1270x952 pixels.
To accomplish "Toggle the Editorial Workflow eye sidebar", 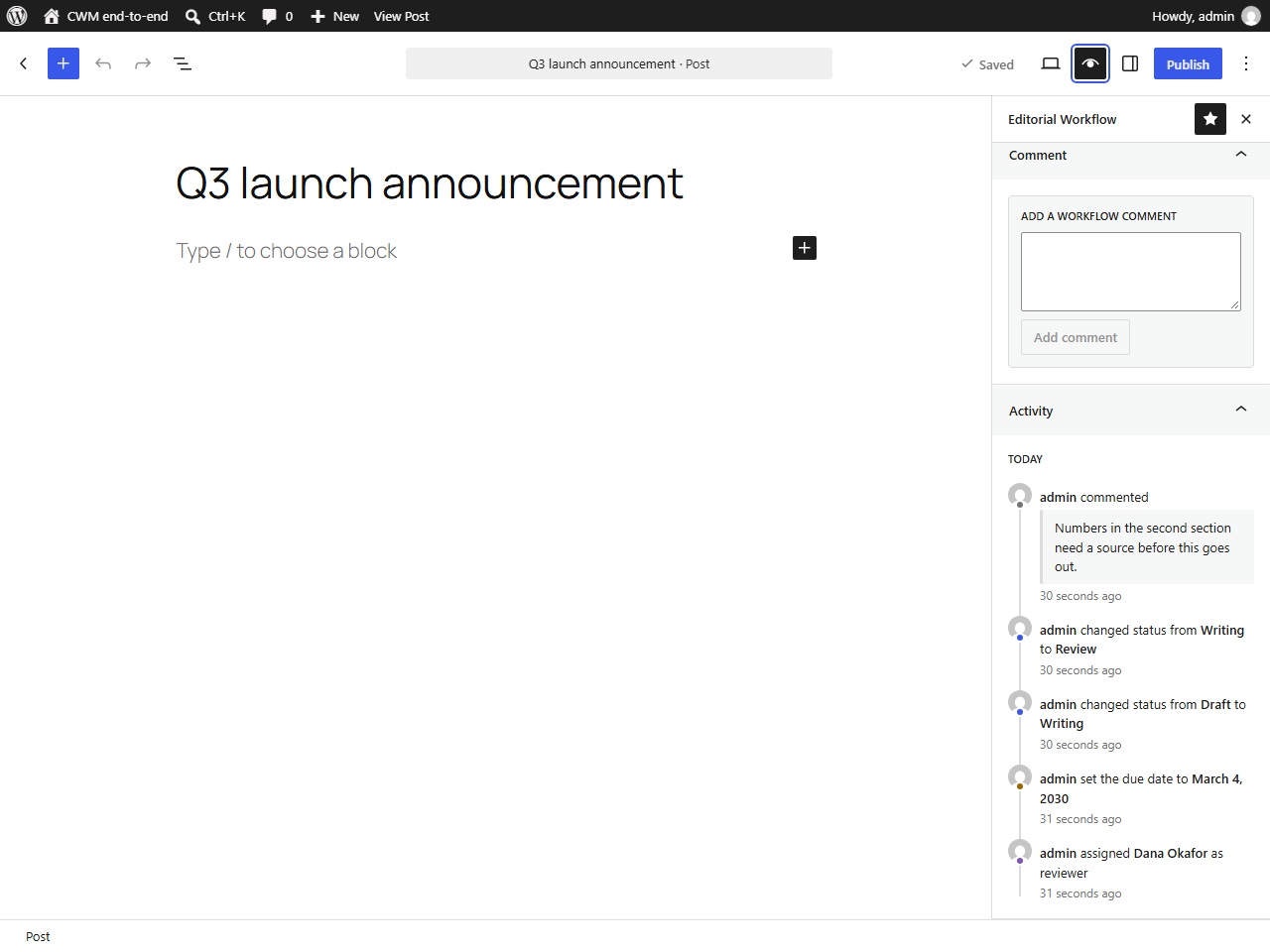I will (1090, 63).
